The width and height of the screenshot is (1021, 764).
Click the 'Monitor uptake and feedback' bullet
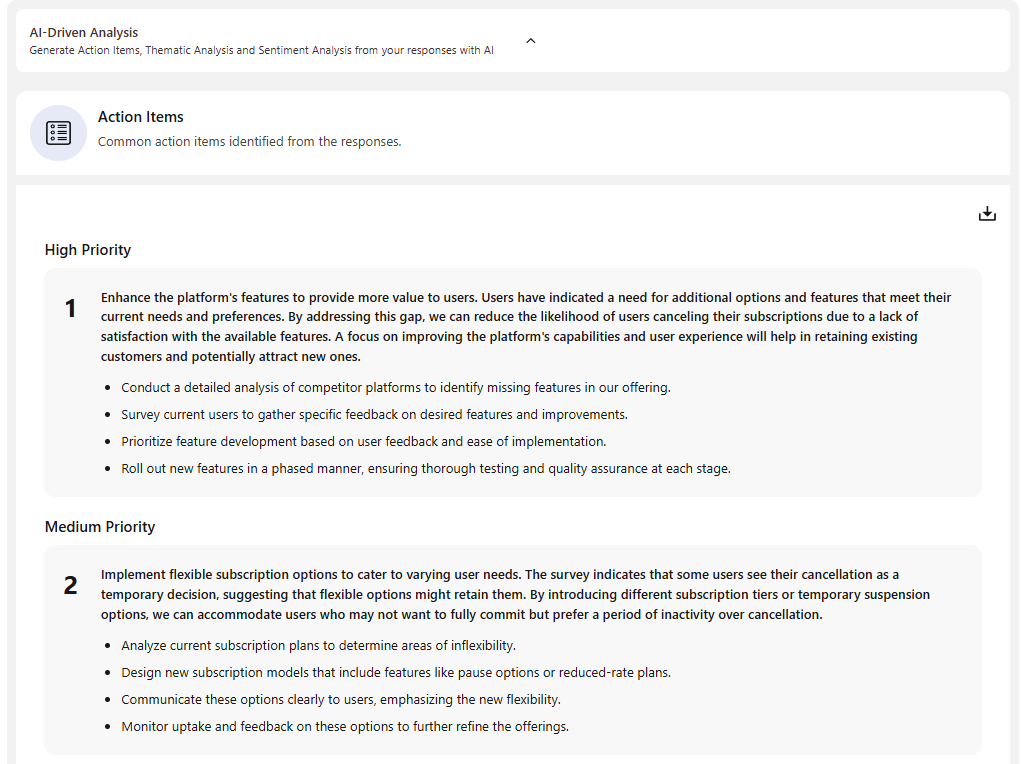click(x=345, y=726)
